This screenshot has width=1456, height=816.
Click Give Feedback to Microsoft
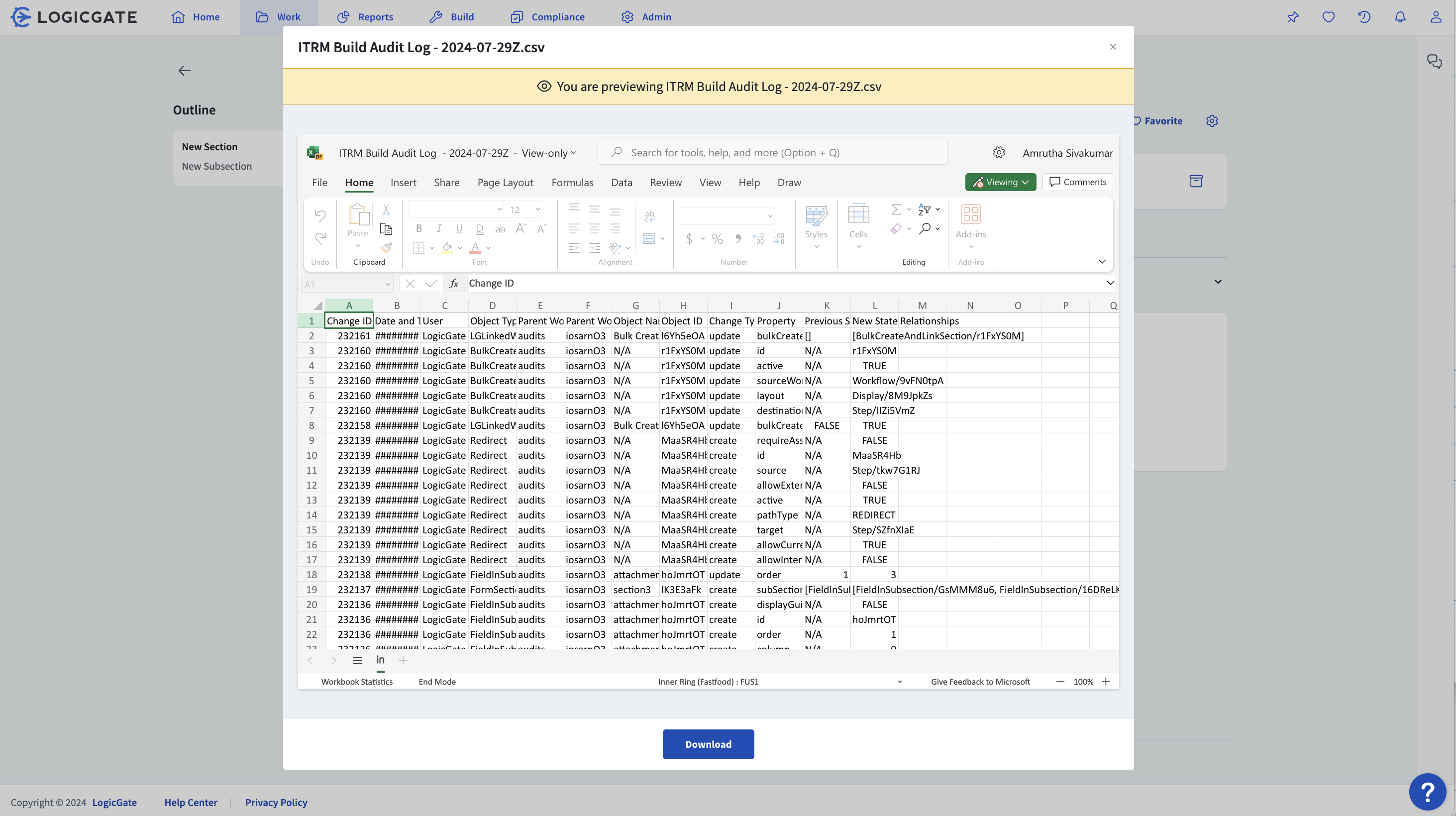click(980, 682)
